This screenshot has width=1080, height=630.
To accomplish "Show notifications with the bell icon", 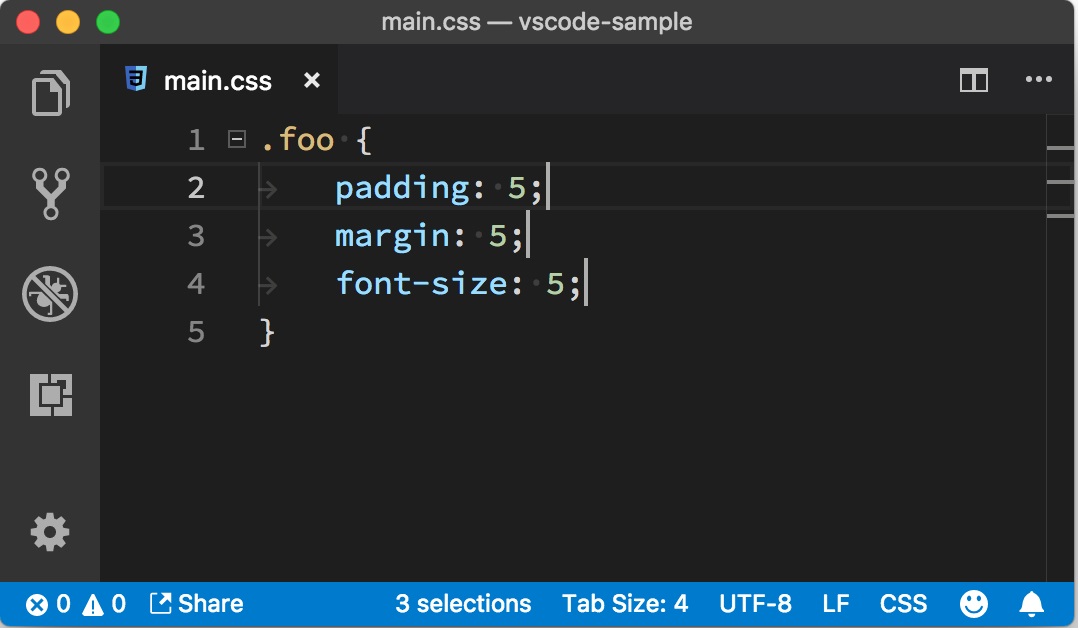I will point(1031,604).
